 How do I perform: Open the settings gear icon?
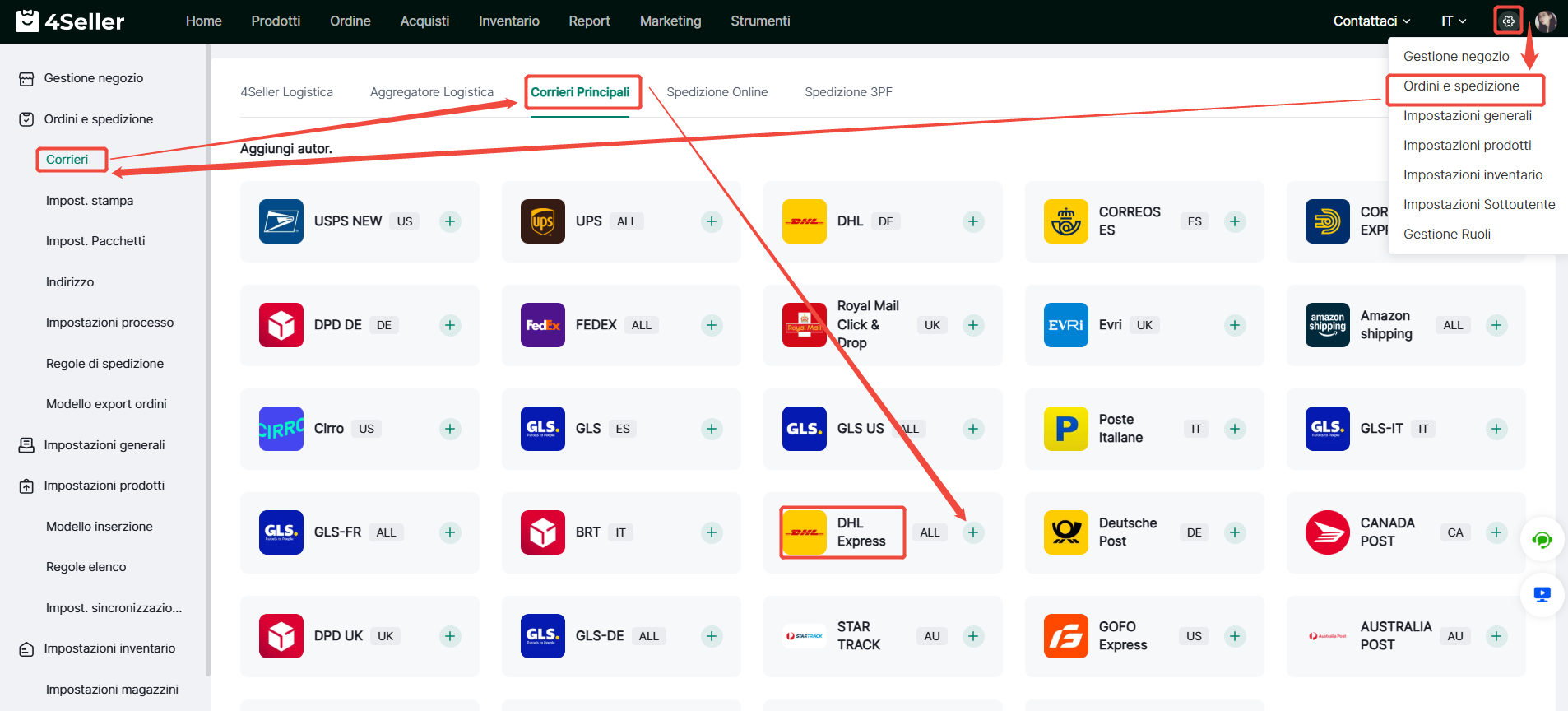(1507, 21)
